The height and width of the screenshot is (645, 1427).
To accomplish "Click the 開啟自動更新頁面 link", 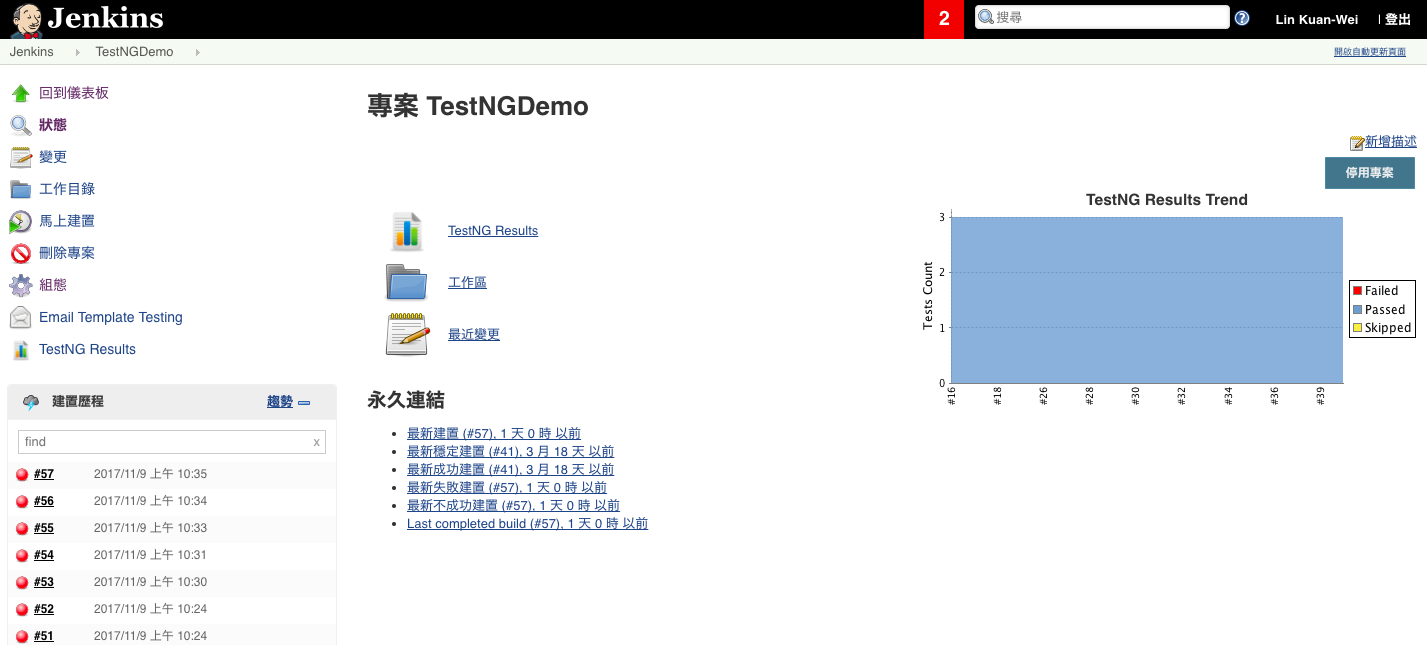I will pos(1371,52).
